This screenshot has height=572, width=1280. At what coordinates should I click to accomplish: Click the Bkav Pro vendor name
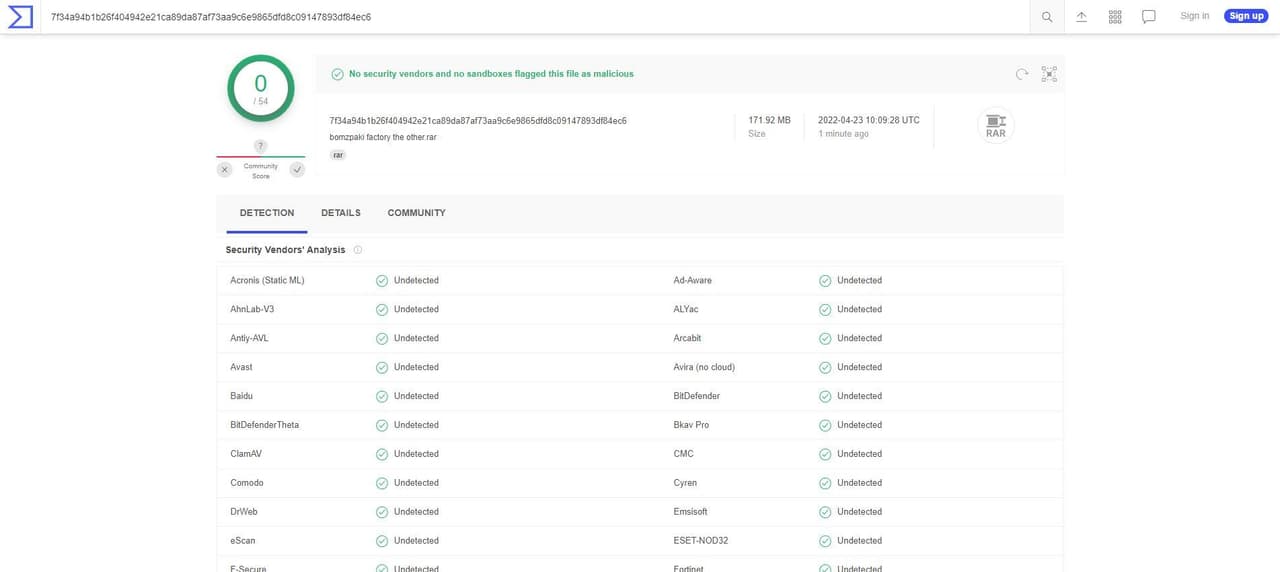click(691, 425)
